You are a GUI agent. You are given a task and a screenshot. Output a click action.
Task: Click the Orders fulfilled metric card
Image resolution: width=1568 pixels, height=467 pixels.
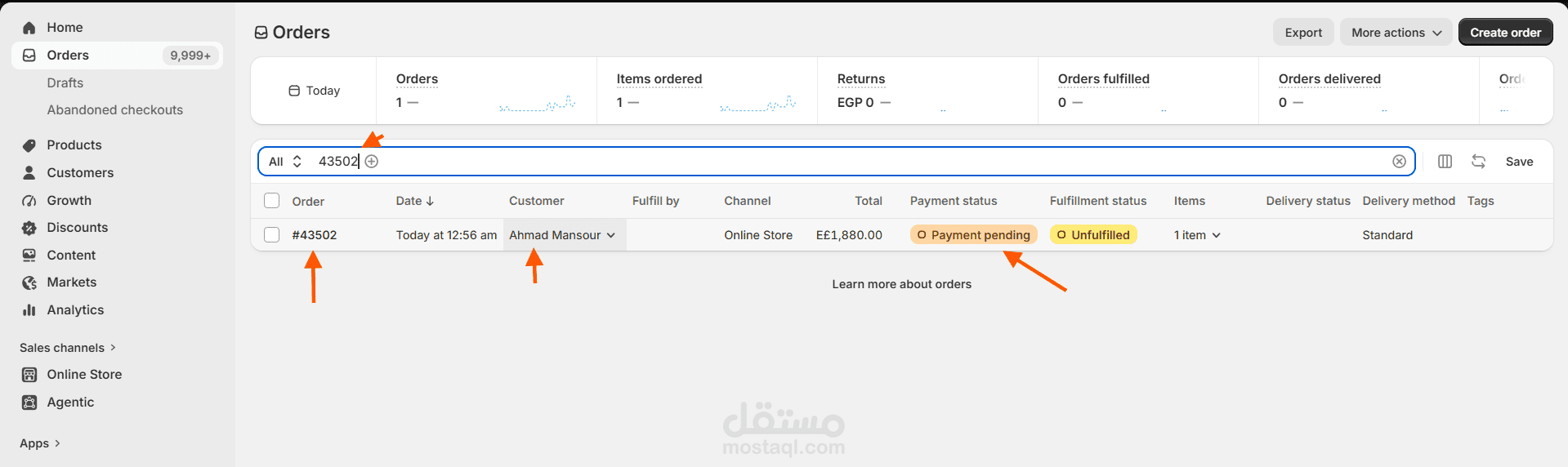pyautogui.click(x=1148, y=91)
